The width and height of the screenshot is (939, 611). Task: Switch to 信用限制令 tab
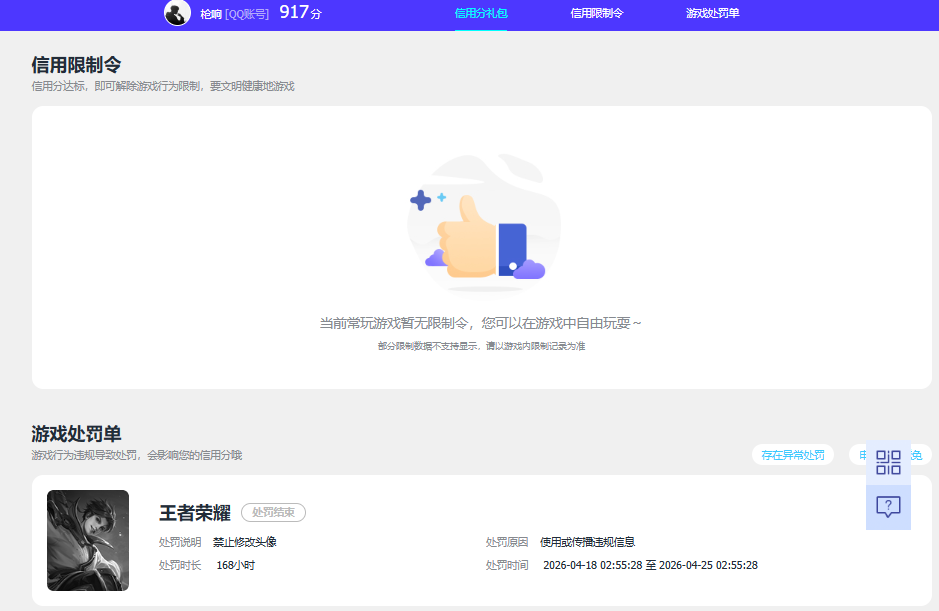(x=596, y=13)
